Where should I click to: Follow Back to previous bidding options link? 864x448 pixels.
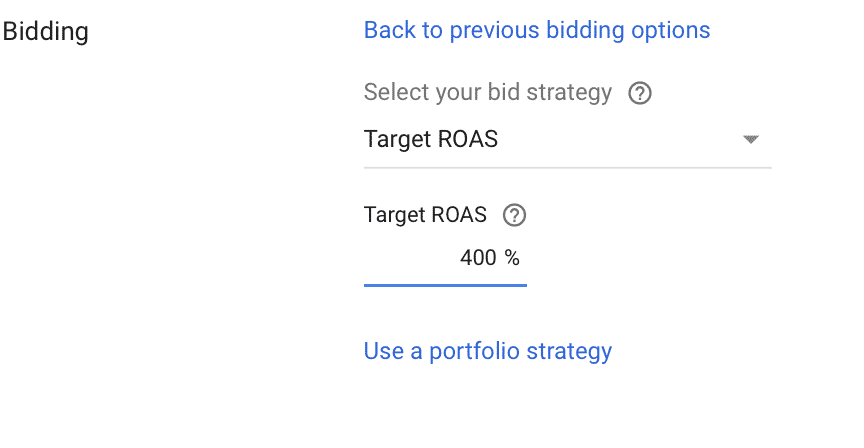click(537, 30)
